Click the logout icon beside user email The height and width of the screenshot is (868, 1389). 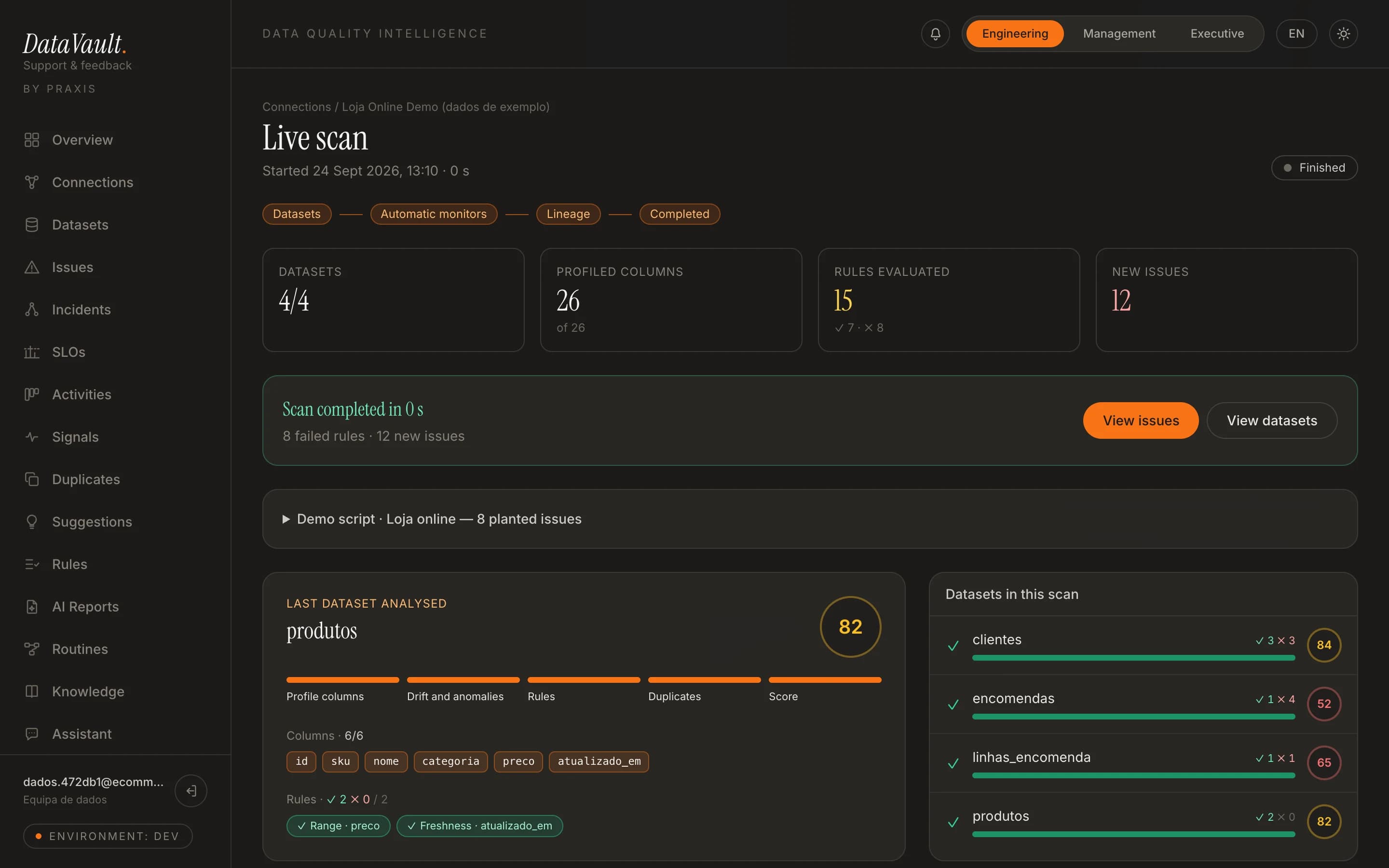pos(191,790)
